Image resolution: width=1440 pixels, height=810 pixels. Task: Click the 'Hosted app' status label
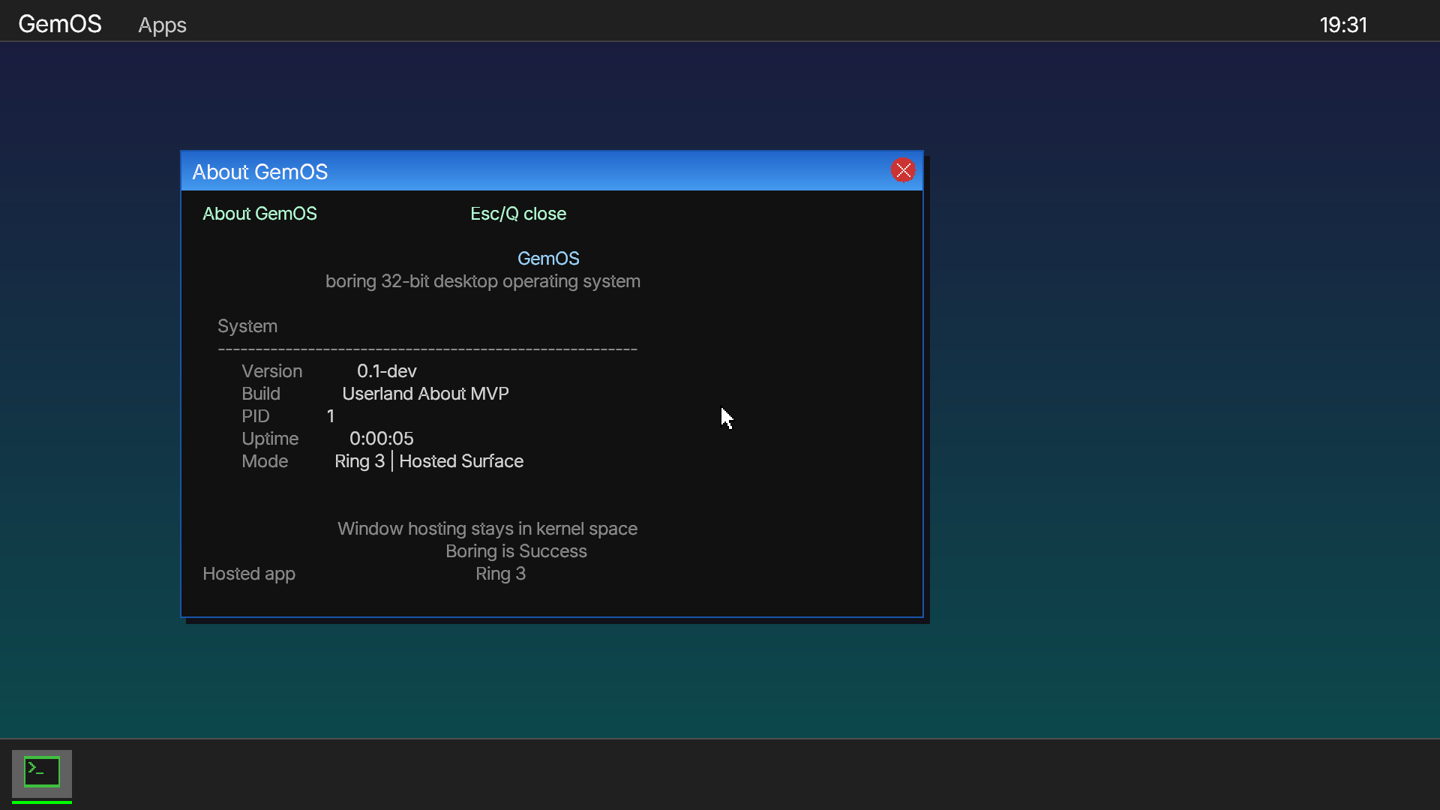pos(249,574)
